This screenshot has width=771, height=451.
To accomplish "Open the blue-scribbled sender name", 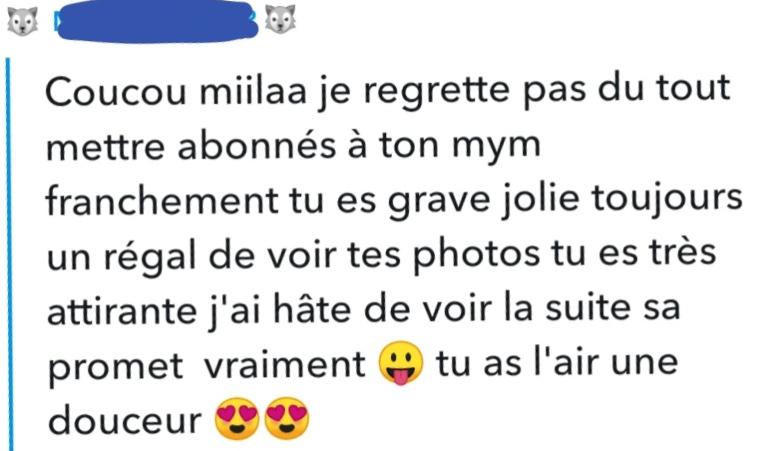I will point(156,22).
